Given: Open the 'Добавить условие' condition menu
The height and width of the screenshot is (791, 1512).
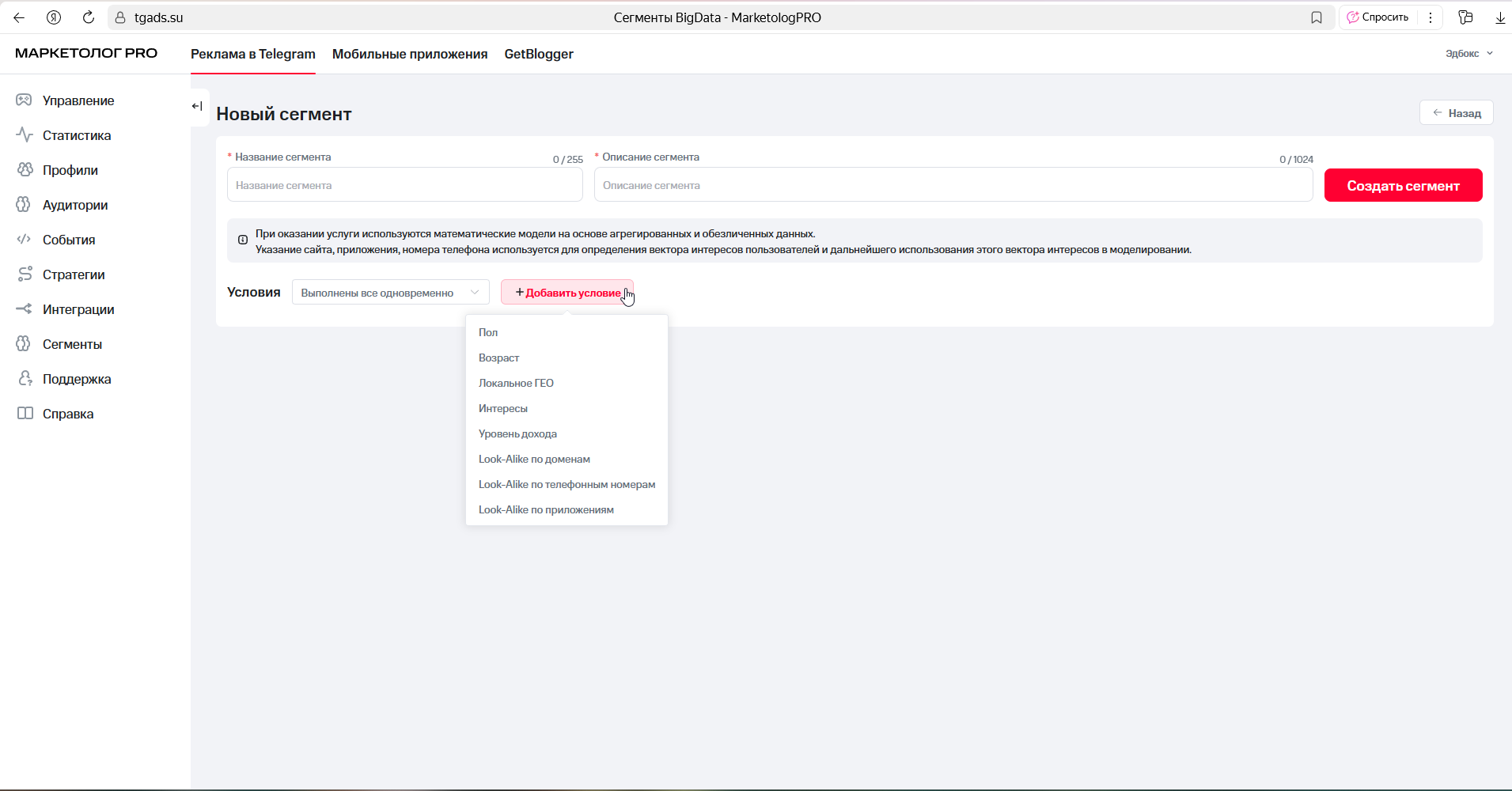Looking at the screenshot, I should coord(567,293).
